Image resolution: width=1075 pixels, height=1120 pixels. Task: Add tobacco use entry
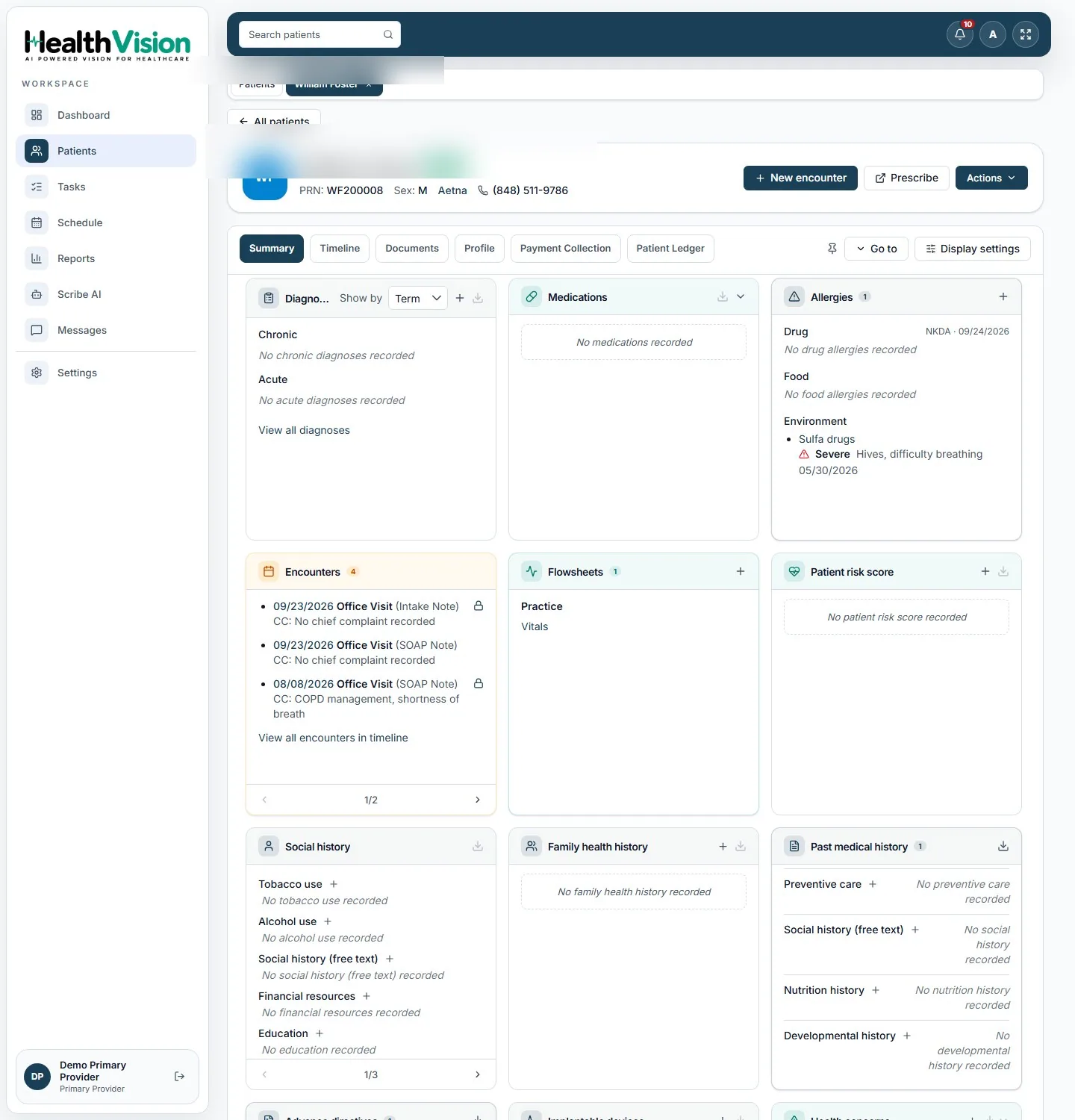point(334,884)
